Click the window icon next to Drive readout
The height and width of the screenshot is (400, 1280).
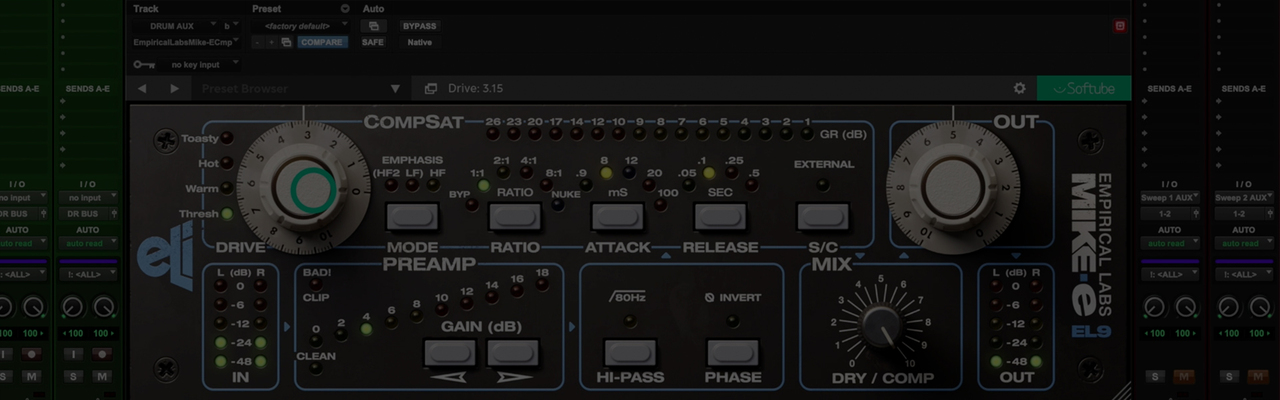click(430, 88)
